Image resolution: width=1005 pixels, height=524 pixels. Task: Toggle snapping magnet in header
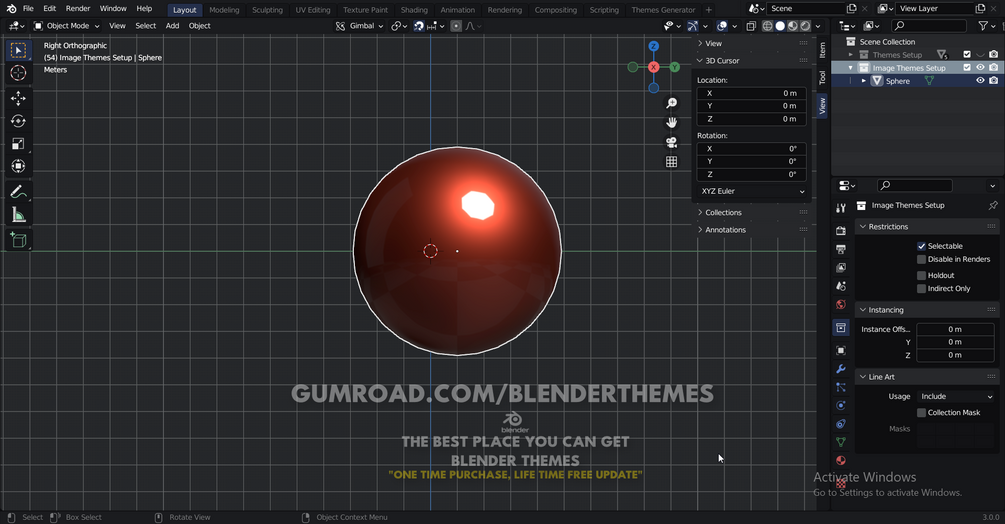tap(419, 26)
